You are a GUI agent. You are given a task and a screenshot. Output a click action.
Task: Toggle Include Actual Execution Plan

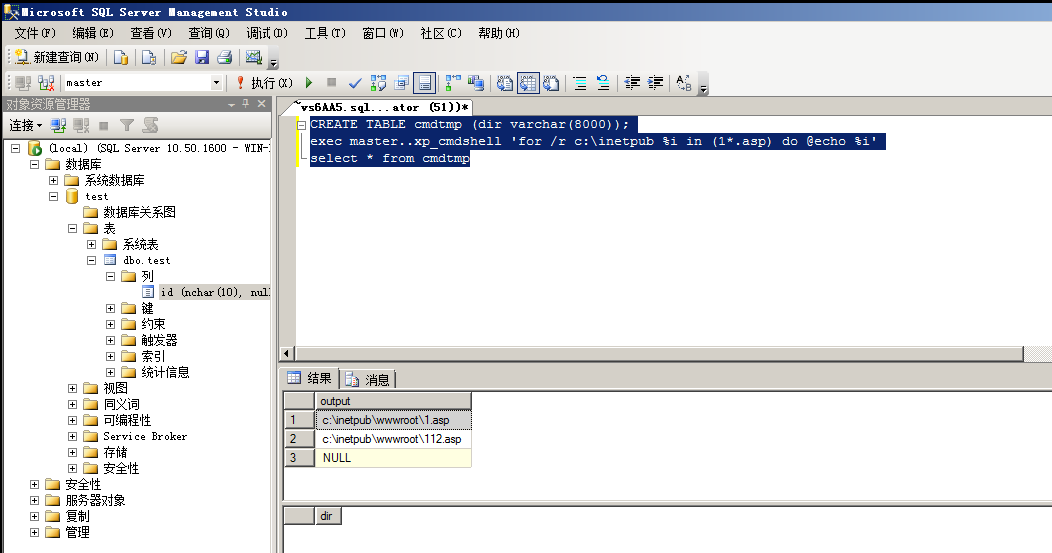[x=454, y=83]
